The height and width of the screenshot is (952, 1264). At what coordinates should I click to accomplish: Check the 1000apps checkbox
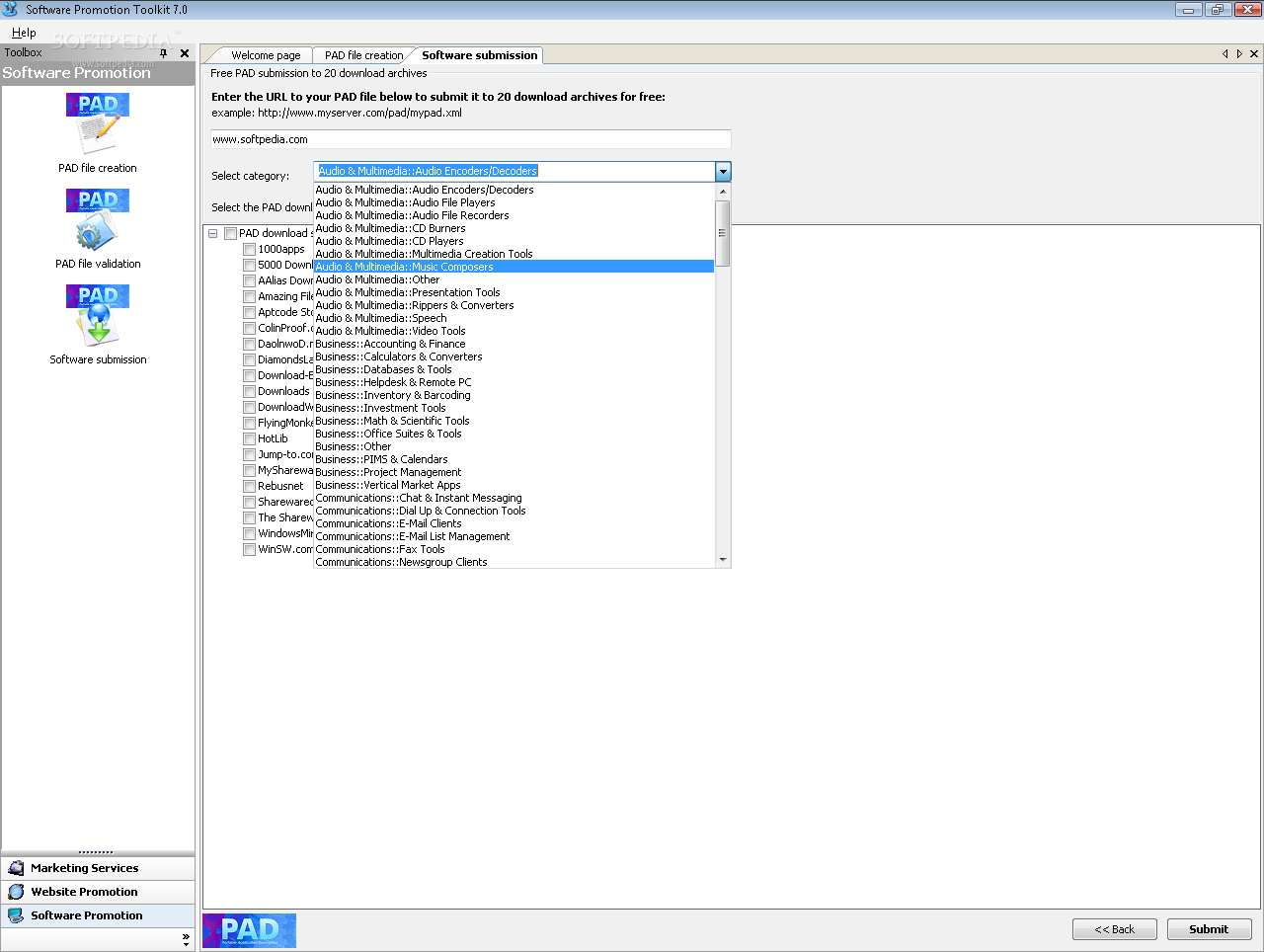249,250
